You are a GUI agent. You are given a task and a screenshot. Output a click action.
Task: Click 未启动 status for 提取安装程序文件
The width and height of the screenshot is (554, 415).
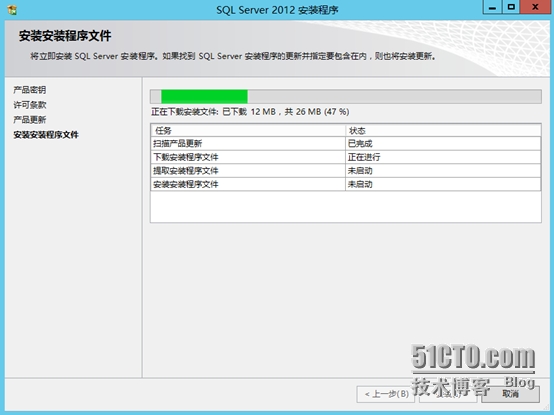pos(443,171)
